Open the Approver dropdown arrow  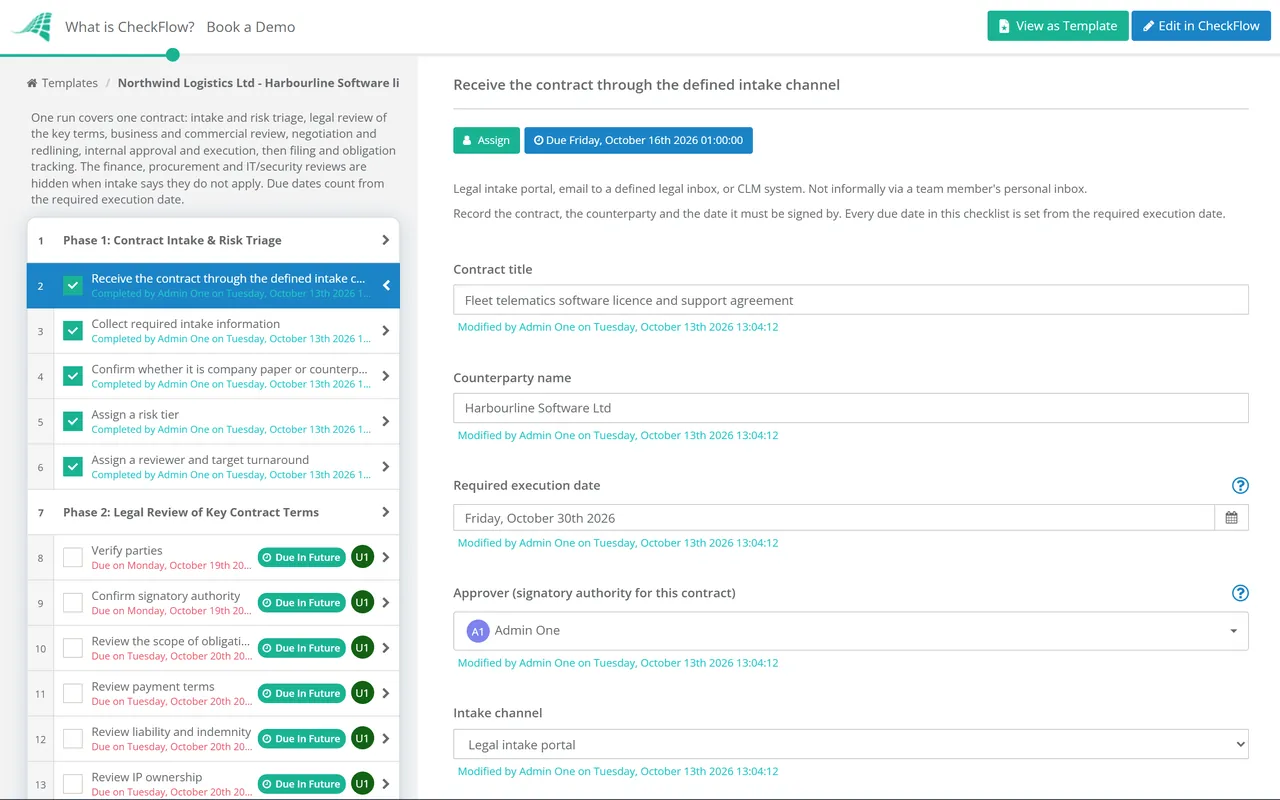pyautogui.click(x=1233, y=631)
